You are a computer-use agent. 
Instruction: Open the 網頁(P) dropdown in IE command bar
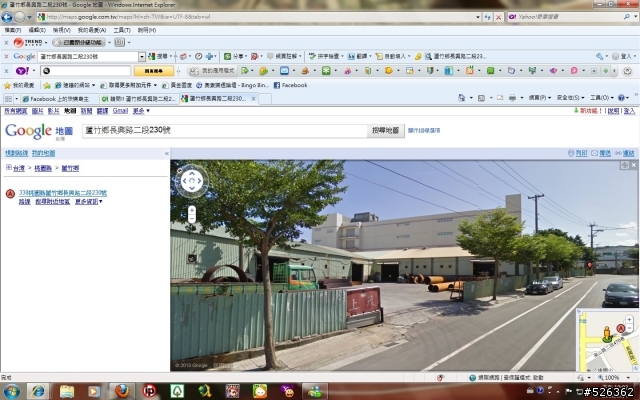(x=540, y=98)
